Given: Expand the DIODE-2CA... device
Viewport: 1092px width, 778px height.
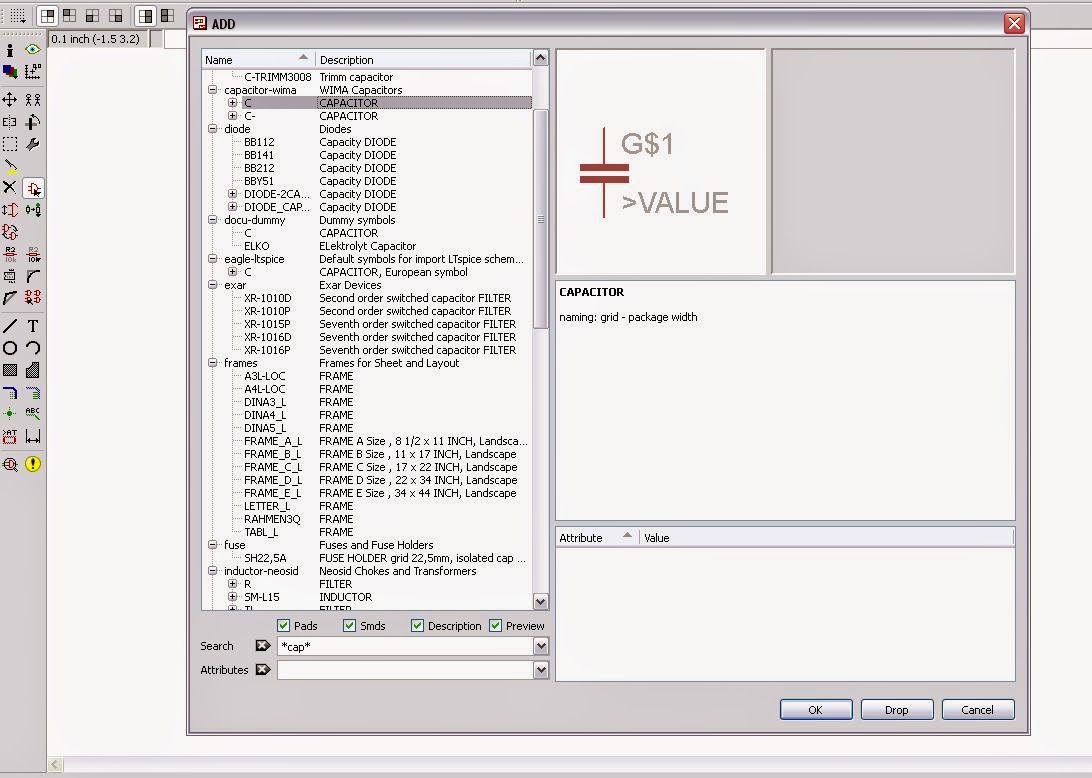Looking at the screenshot, I should pos(233,194).
